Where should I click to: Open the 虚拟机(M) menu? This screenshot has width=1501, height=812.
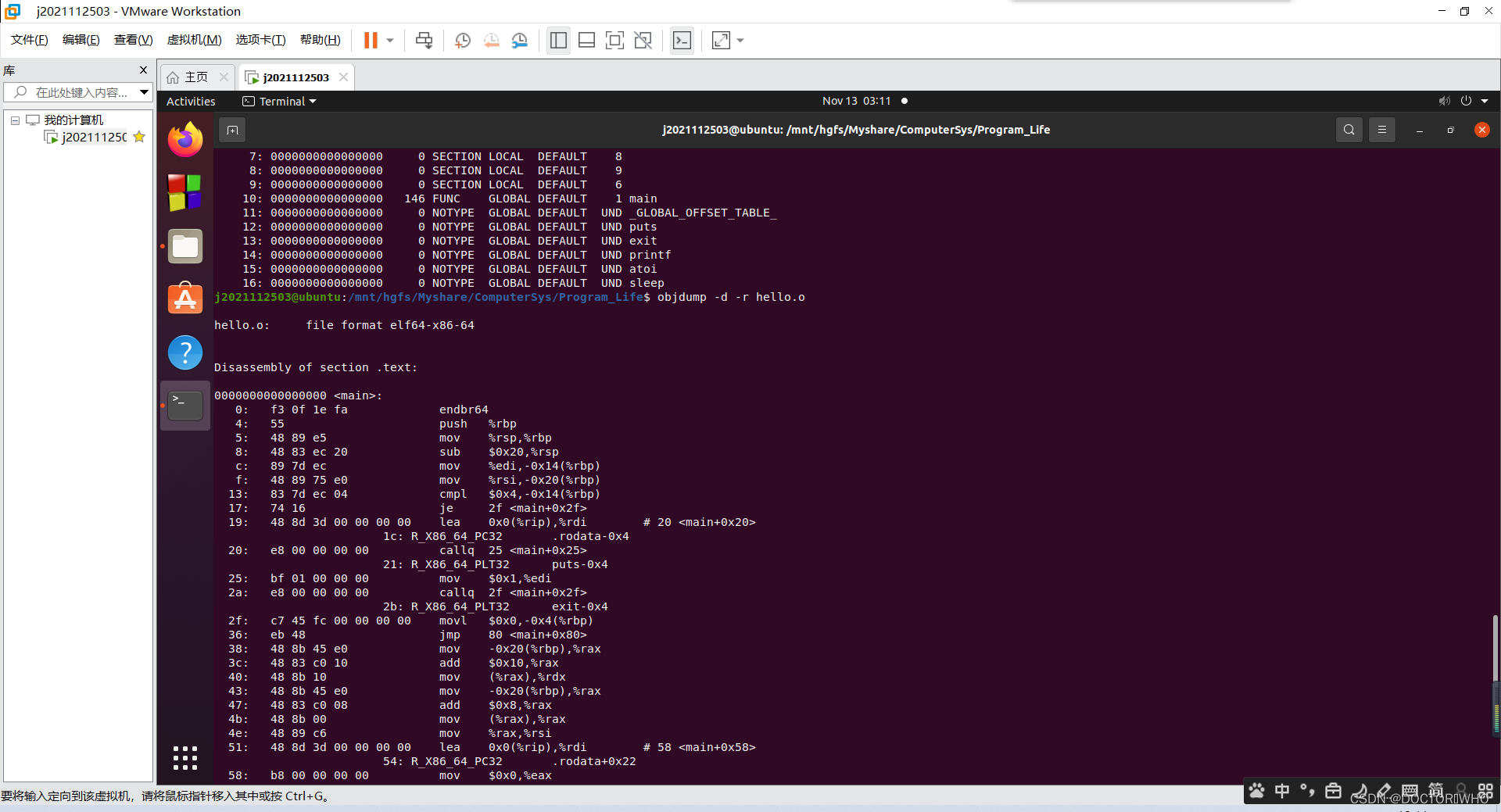(195, 40)
